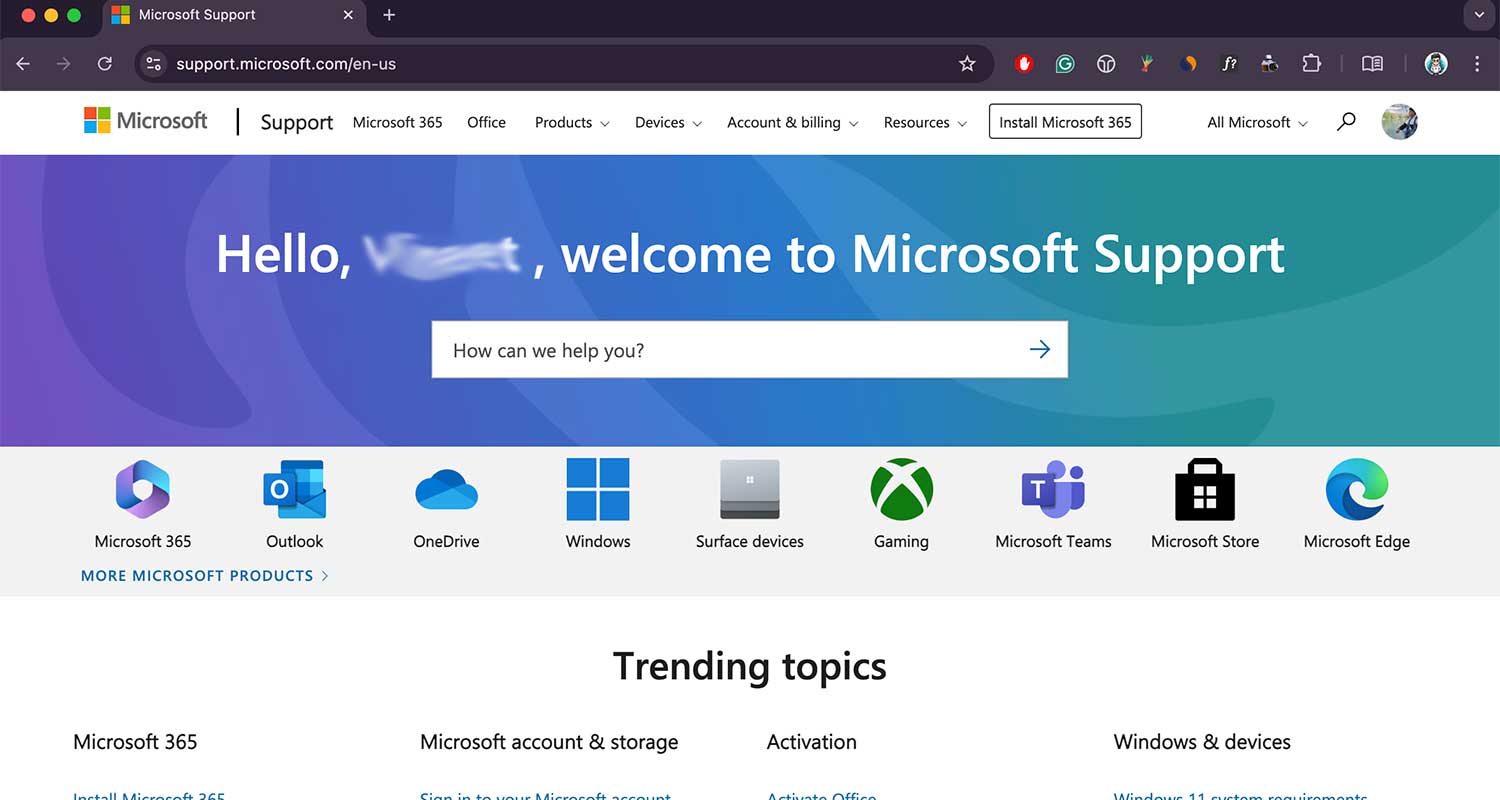Open the search magnifier in the navbar
The width and height of the screenshot is (1500, 800).
[1345, 121]
